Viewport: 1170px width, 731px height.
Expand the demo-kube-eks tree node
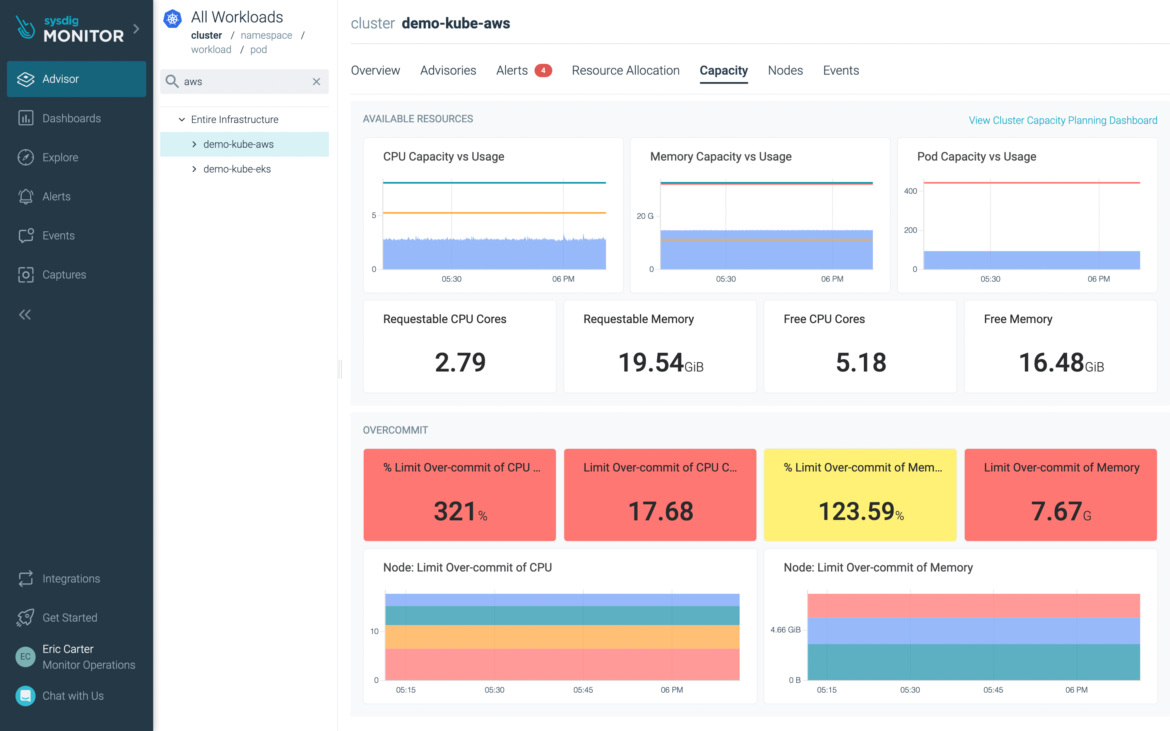(196, 168)
